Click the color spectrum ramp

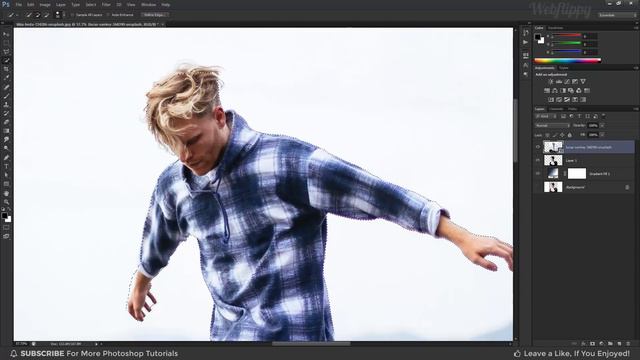click(x=567, y=60)
